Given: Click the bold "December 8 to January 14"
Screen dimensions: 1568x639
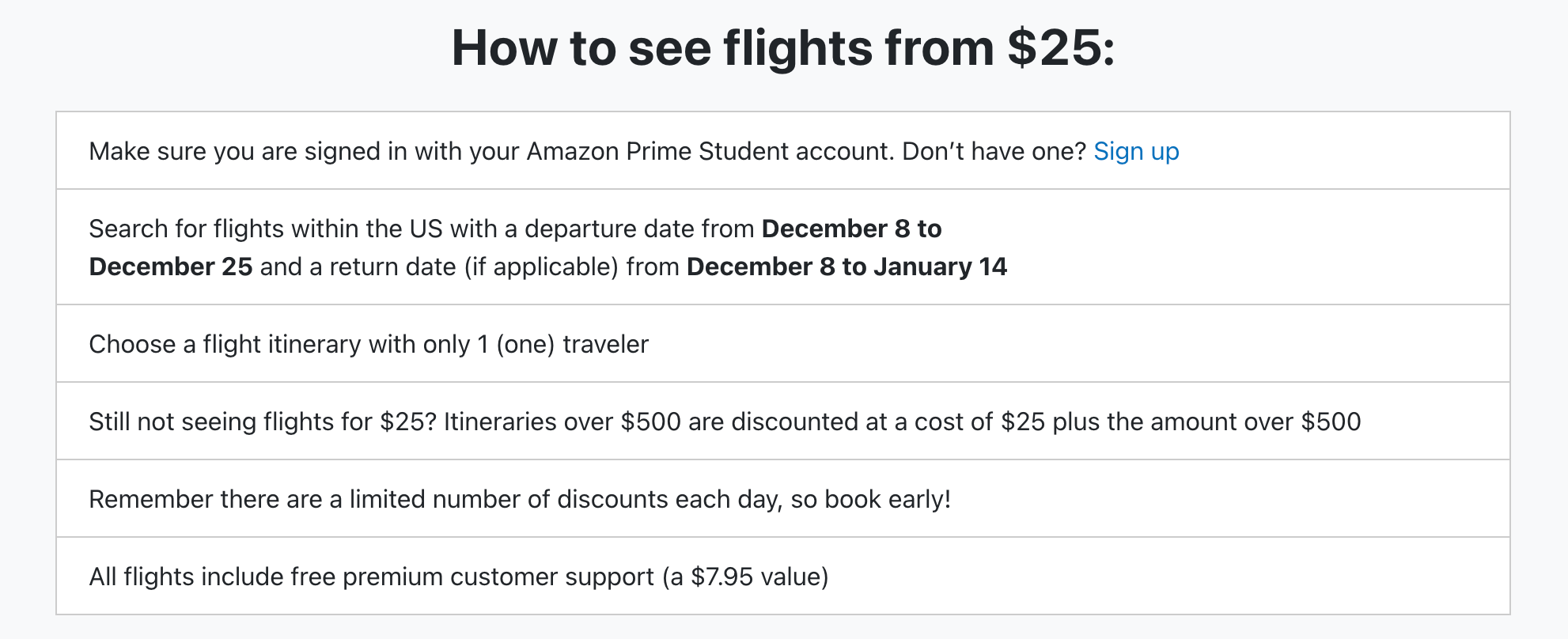Looking at the screenshot, I should [846, 267].
